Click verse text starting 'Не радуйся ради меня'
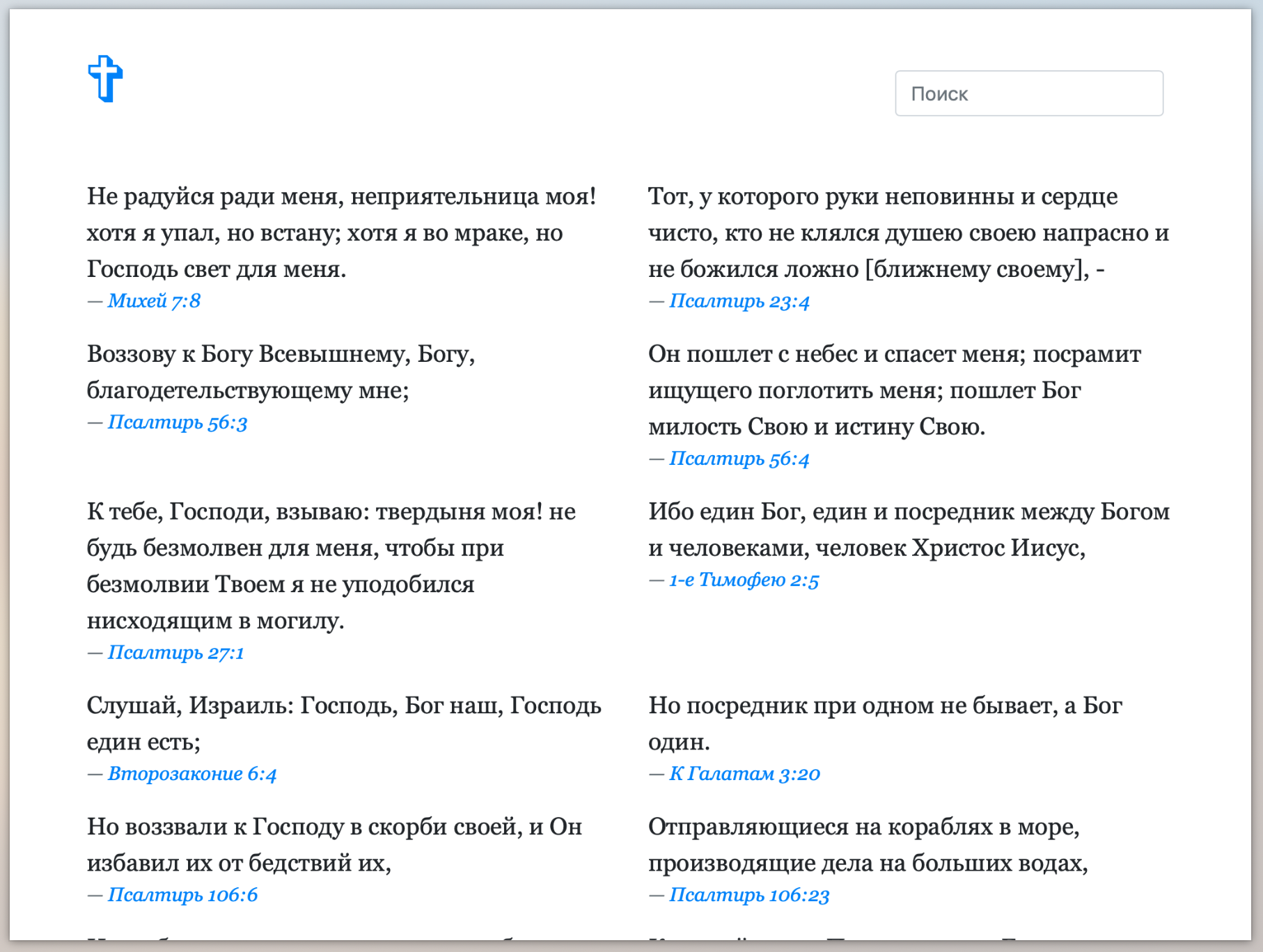Image resolution: width=1263 pixels, height=952 pixels. (341, 232)
